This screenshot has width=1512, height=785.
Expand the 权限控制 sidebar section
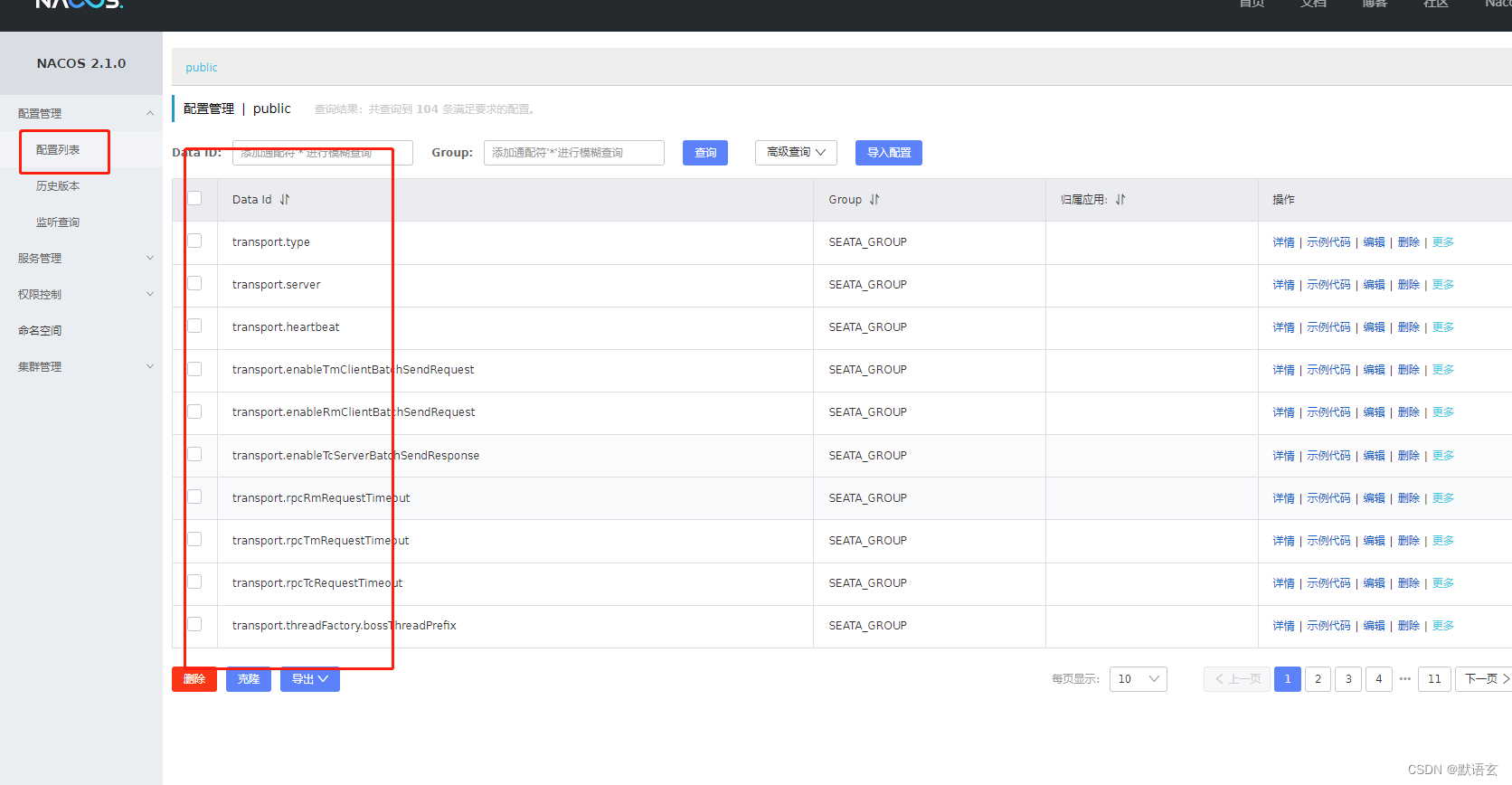[81, 294]
